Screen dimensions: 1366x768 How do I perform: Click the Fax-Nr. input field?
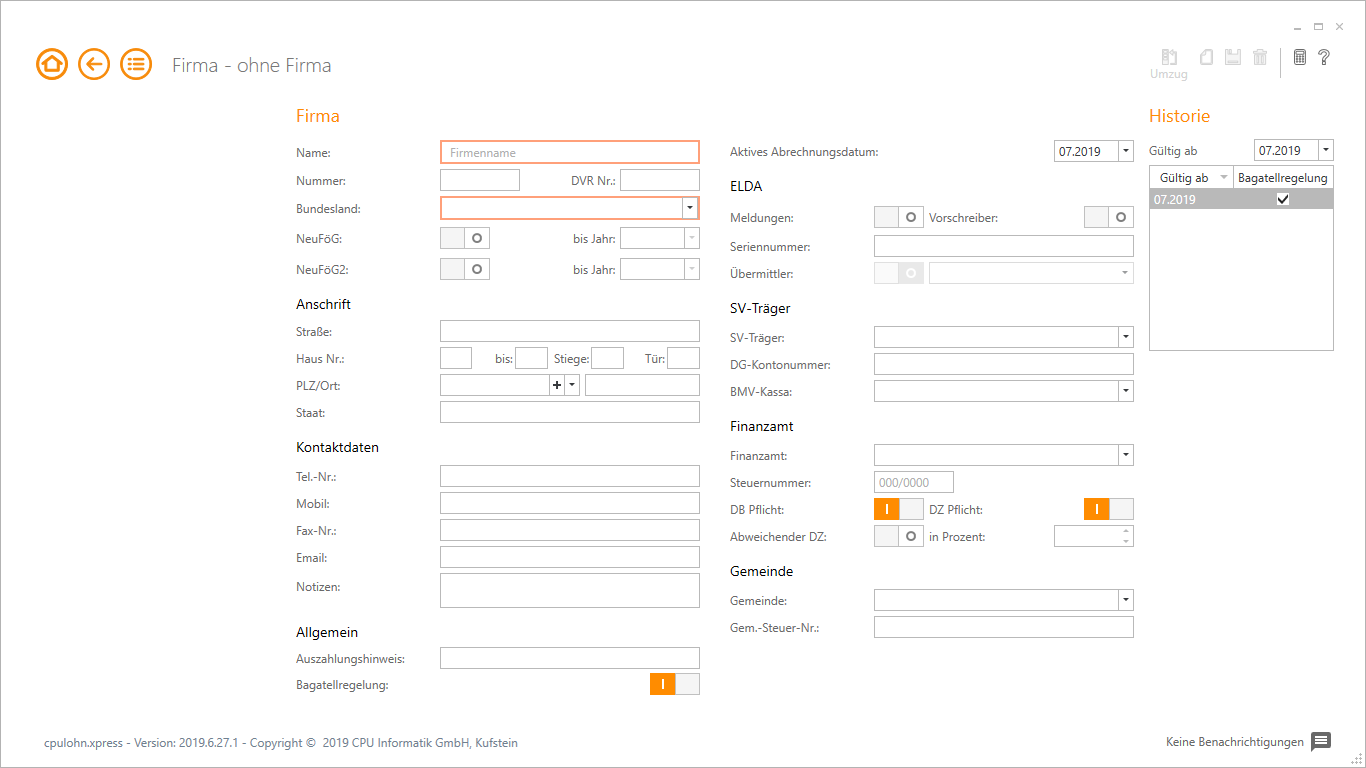tap(570, 530)
